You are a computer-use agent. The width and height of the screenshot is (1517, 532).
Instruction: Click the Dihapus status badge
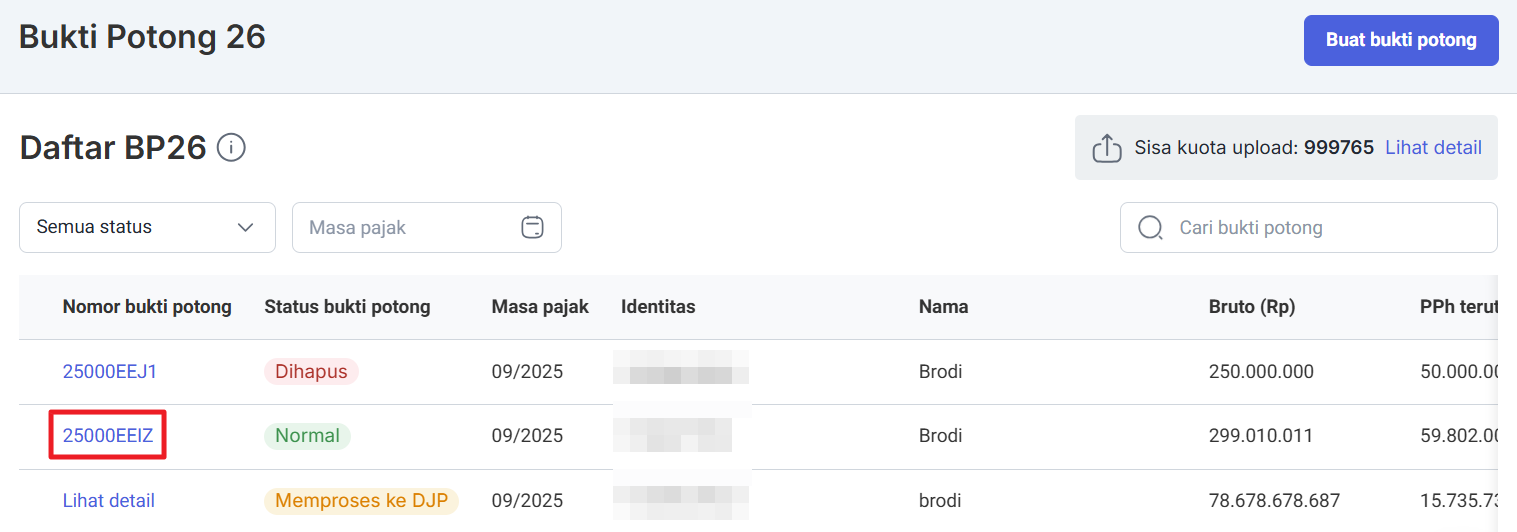(x=311, y=372)
